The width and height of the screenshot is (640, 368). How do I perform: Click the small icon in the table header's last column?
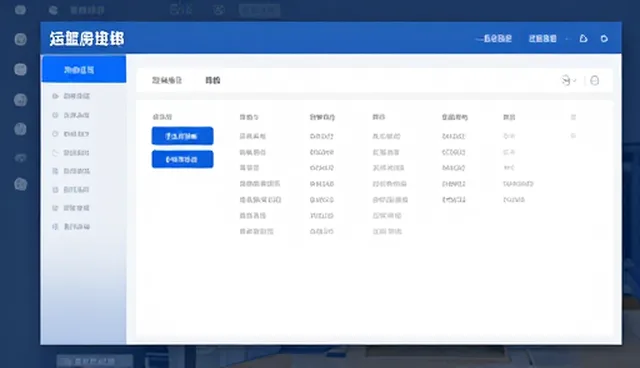(573, 117)
